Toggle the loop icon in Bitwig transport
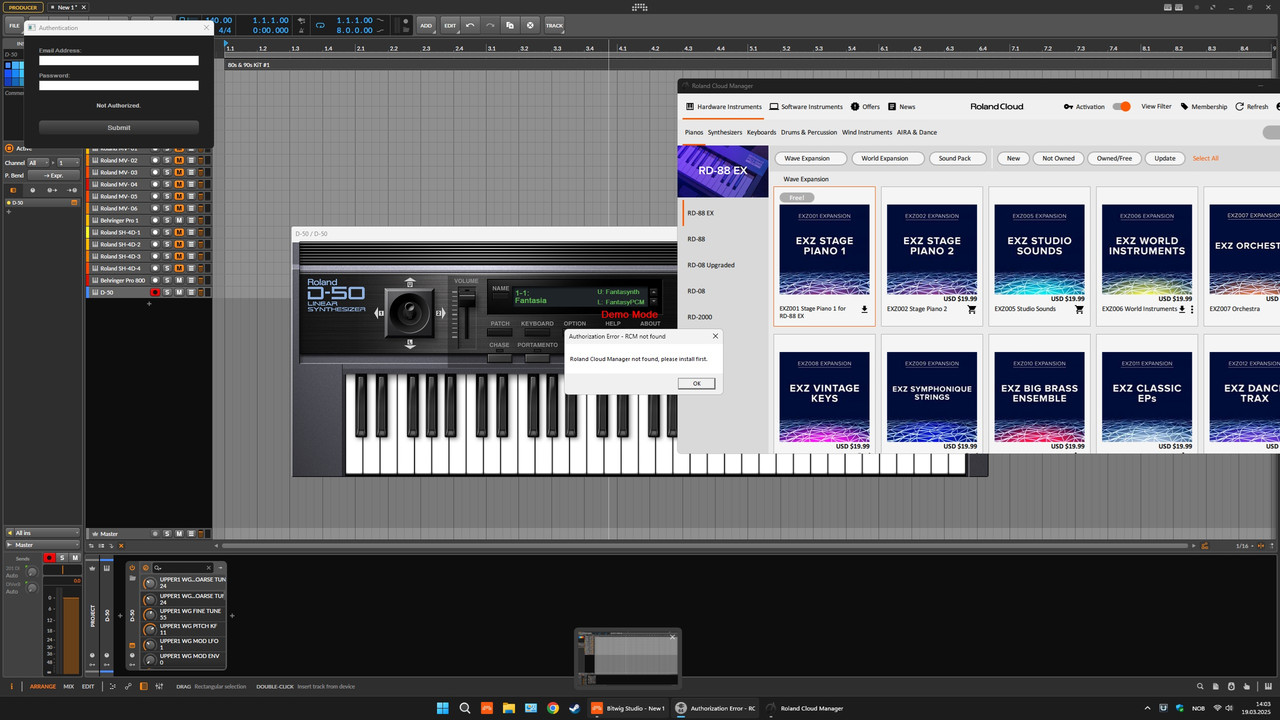The image size is (1280, 720). [321, 25]
